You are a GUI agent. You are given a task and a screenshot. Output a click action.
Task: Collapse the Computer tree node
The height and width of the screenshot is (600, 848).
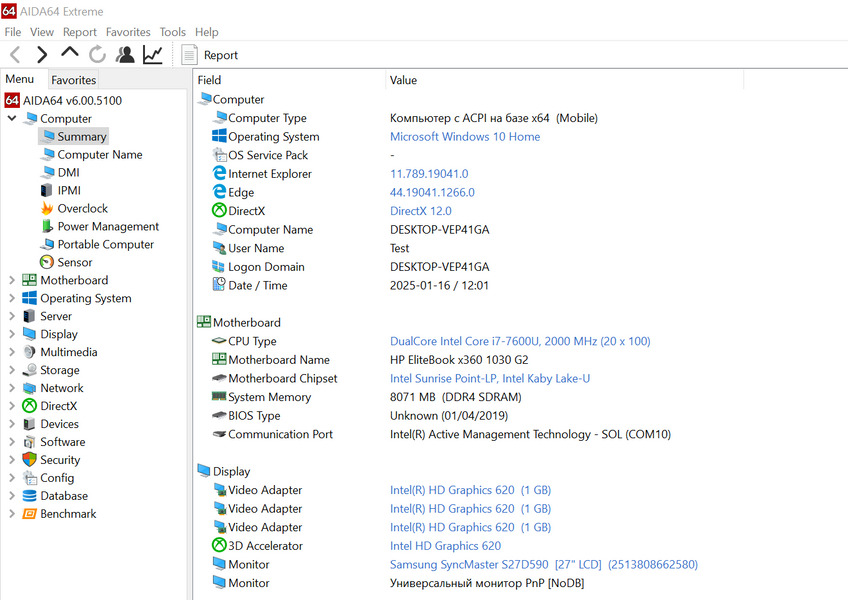[x=12, y=118]
